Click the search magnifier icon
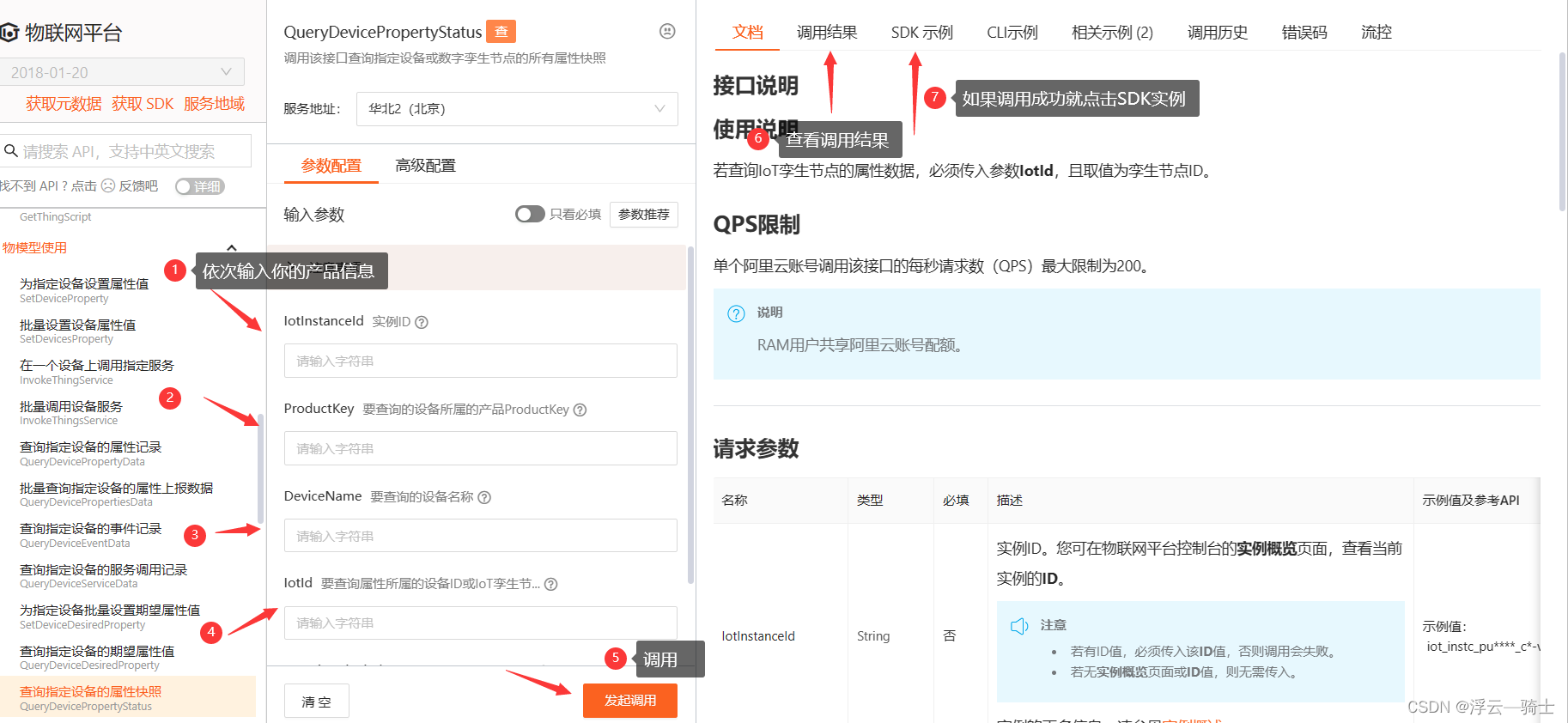1568x723 pixels. pos(11,151)
